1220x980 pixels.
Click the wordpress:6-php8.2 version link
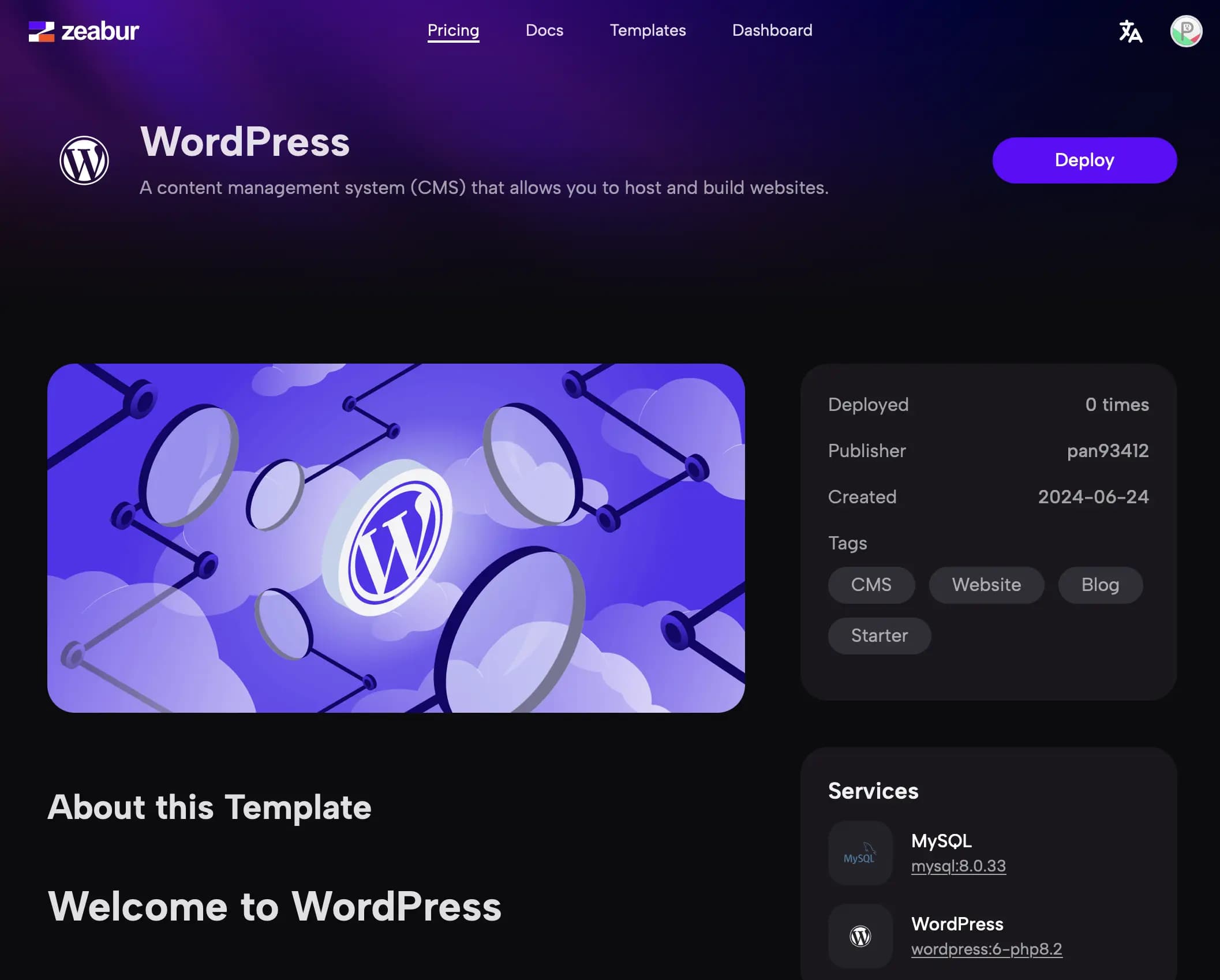[986, 949]
